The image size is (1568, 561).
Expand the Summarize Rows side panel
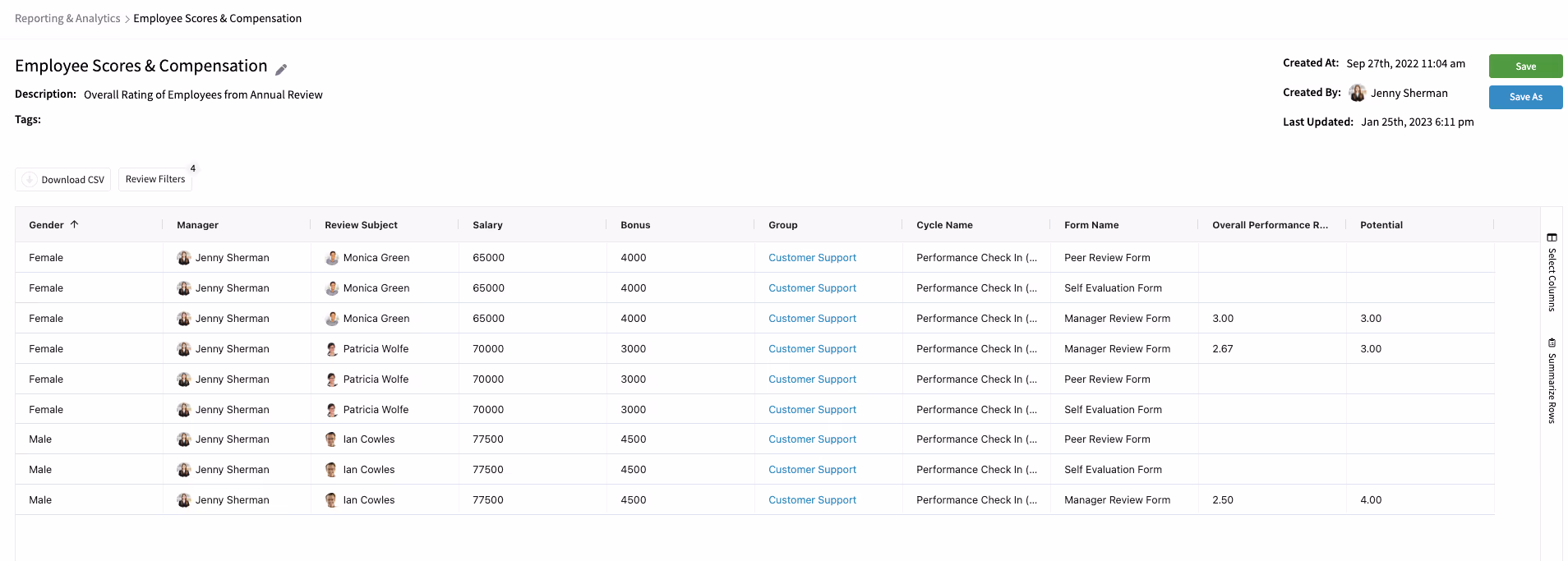[x=1552, y=380]
